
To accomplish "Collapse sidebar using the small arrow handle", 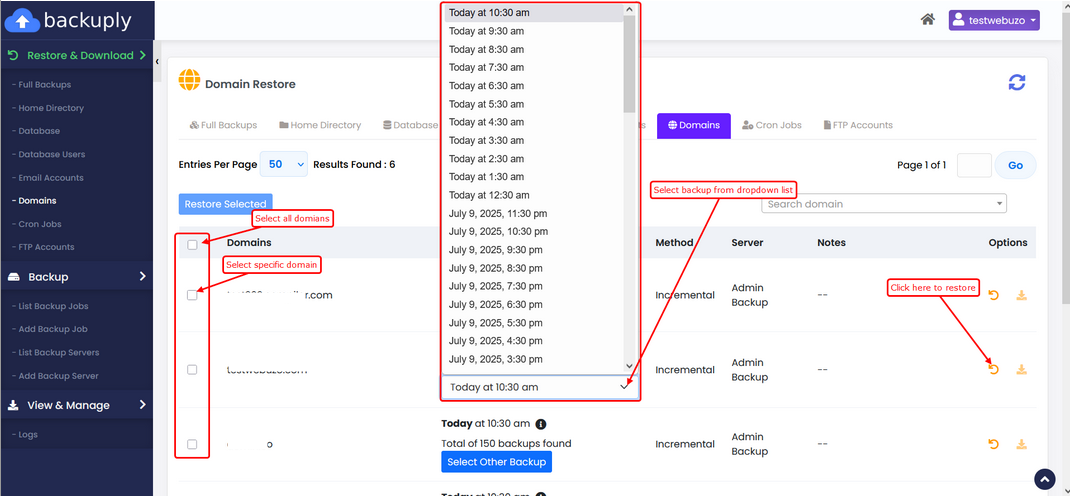I will tap(157, 62).
